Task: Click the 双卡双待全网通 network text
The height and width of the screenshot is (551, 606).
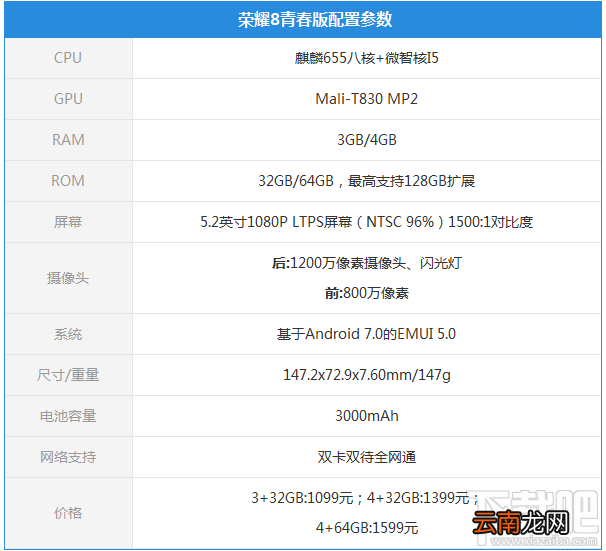Action: (x=366, y=457)
